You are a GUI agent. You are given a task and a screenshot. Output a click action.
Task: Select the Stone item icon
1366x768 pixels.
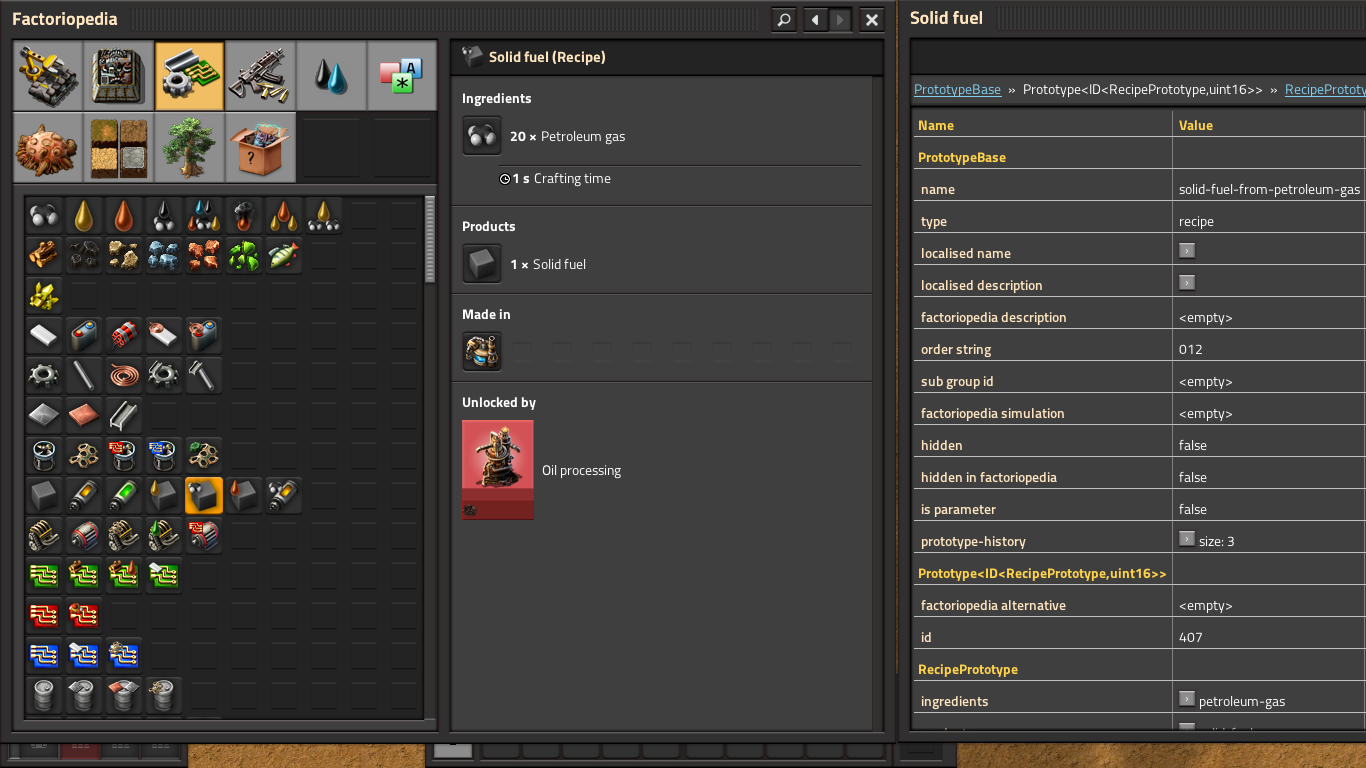point(124,256)
